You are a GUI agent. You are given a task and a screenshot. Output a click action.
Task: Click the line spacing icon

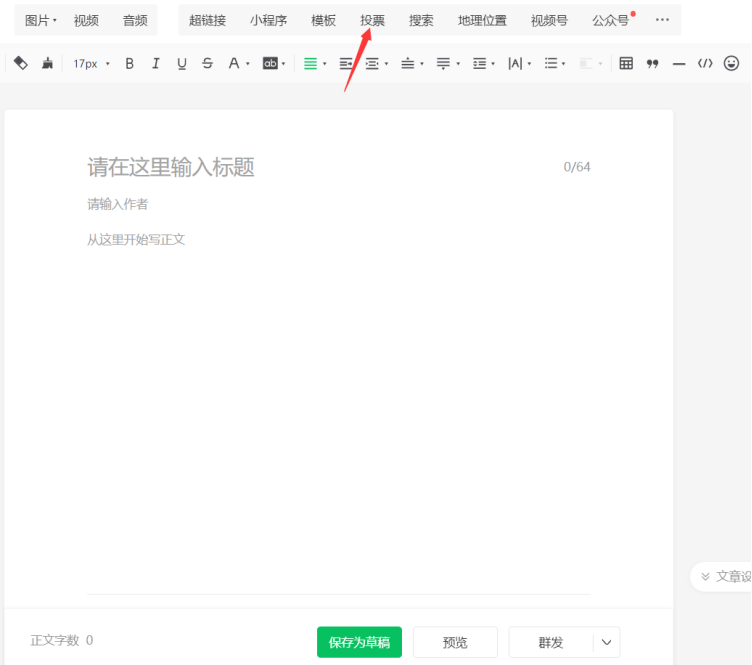pyautogui.click(x=479, y=63)
